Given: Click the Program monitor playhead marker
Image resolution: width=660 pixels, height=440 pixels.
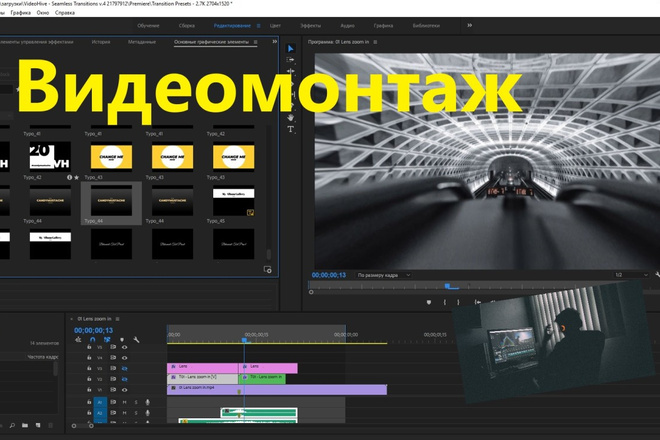Looking at the screenshot, I should click(447, 286).
